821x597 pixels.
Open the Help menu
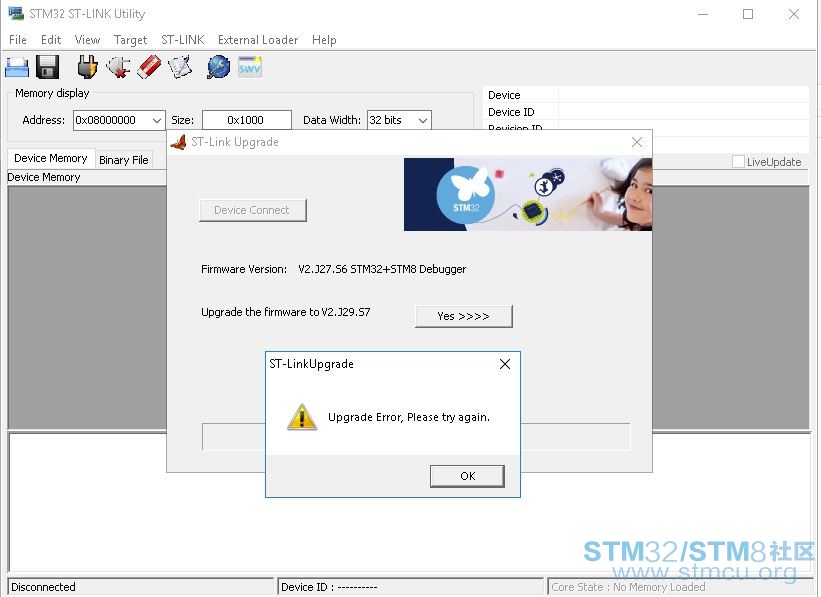click(x=324, y=40)
